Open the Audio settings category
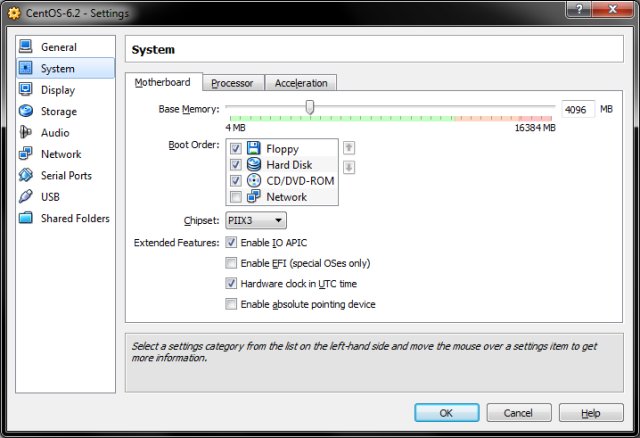Image resolution: width=640 pixels, height=438 pixels. (65, 132)
